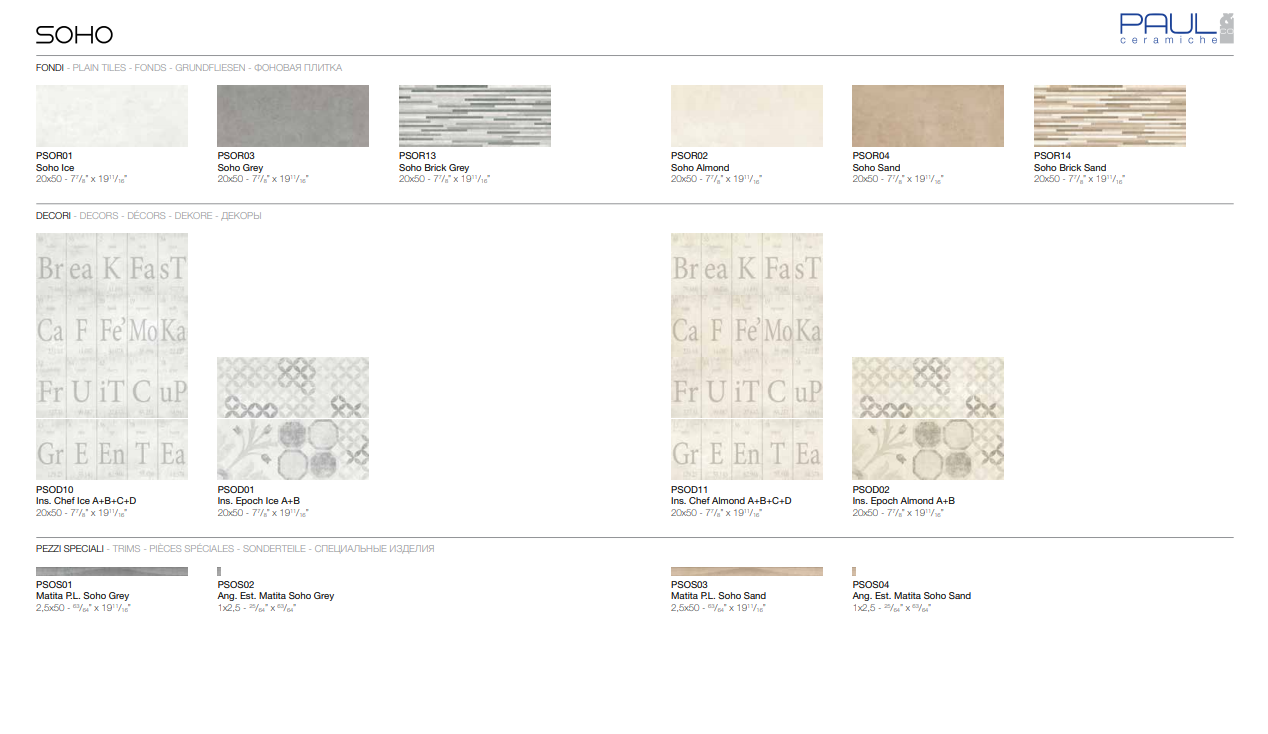1268x734 pixels.
Task: Select the Soho Ice tile swatch
Action: pyautogui.click(x=112, y=116)
